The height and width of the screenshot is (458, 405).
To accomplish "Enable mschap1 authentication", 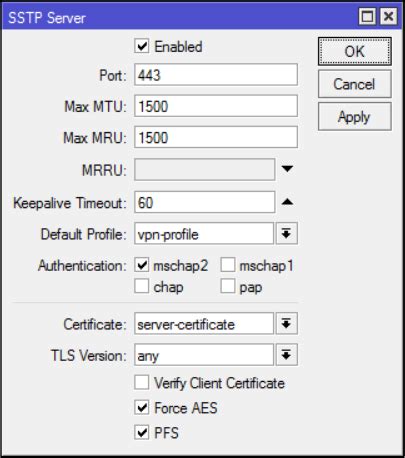I will [228, 265].
